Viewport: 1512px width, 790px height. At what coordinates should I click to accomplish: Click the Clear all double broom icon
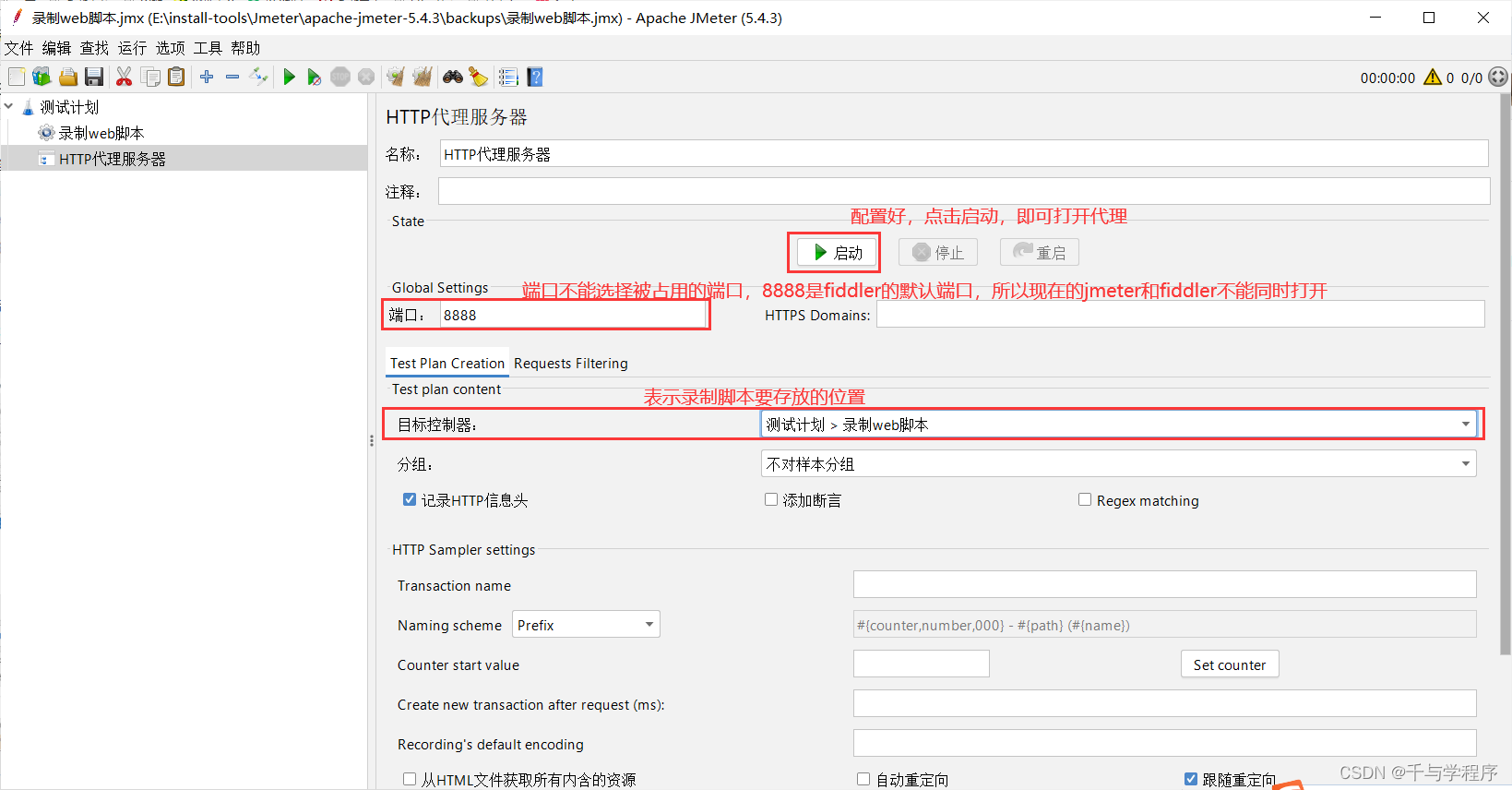pyautogui.click(x=423, y=77)
